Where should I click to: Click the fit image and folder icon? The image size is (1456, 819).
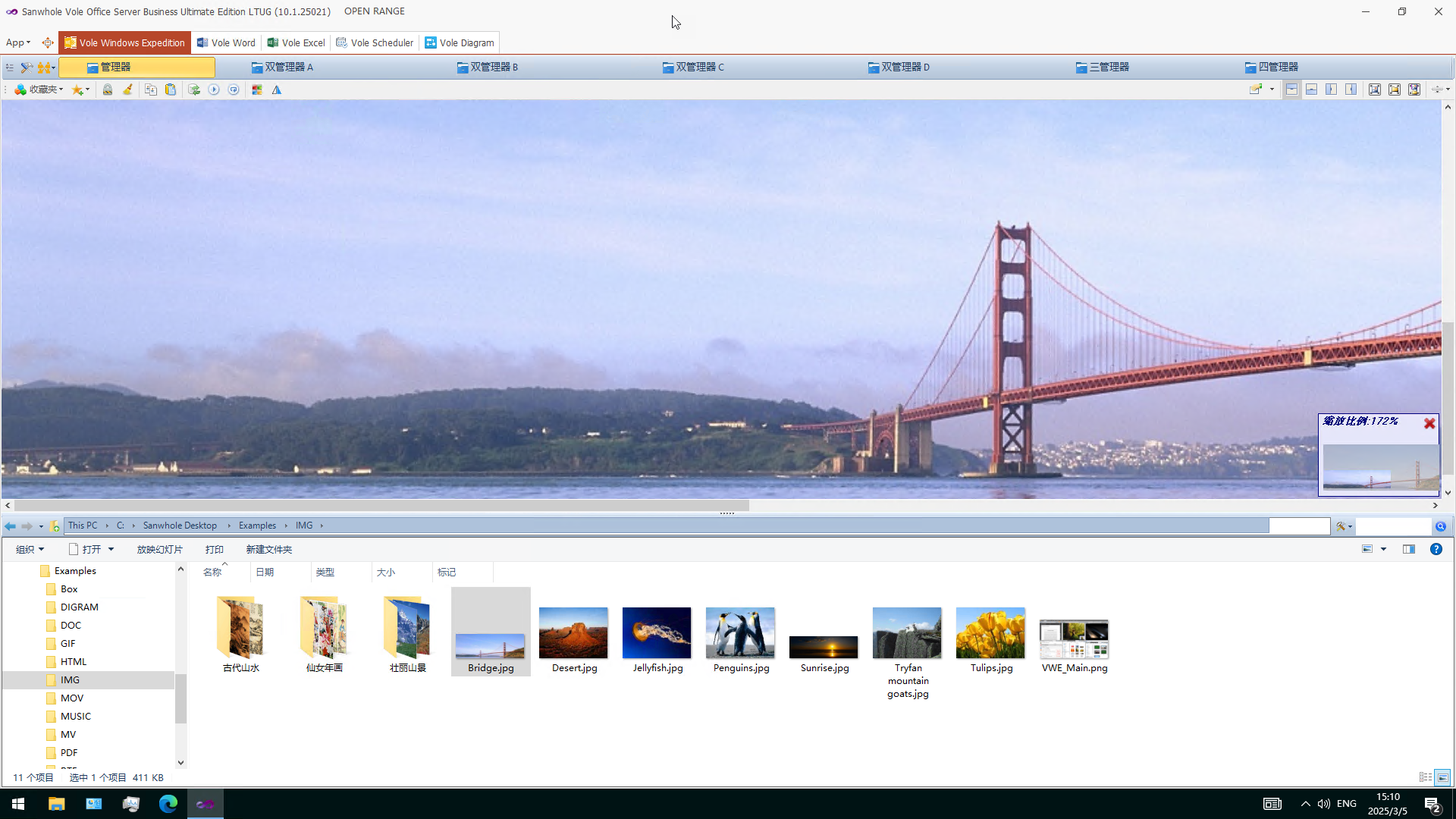pos(1414,89)
